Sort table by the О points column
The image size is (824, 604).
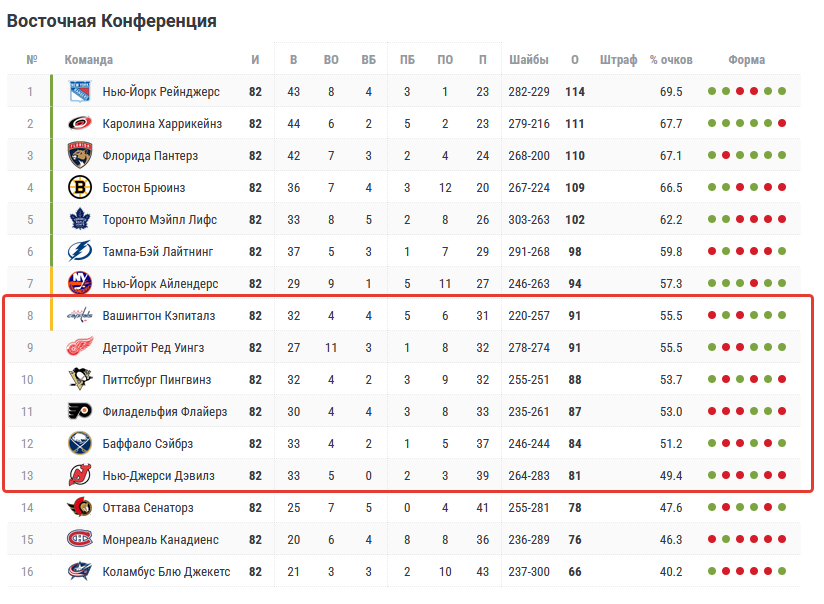point(575,60)
